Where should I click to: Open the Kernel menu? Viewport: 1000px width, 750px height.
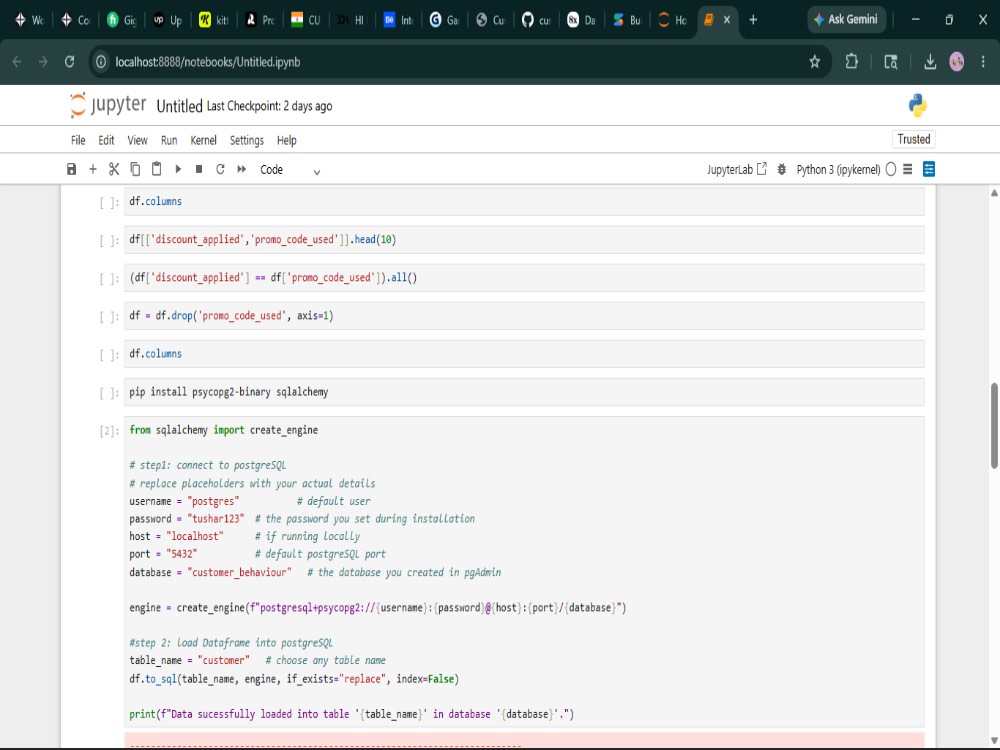[x=203, y=140]
